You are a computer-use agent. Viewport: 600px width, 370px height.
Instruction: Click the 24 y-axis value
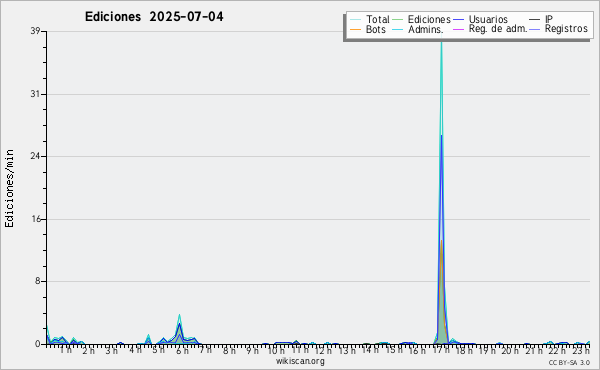tap(36, 156)
